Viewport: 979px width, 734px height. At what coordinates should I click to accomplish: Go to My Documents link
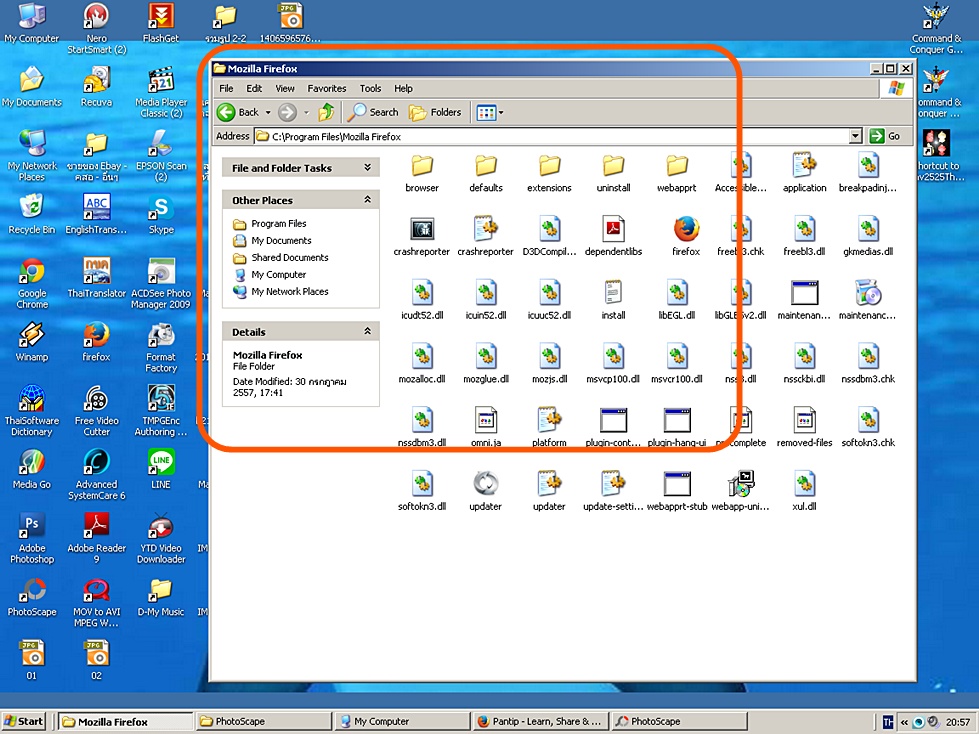point(281,240)
